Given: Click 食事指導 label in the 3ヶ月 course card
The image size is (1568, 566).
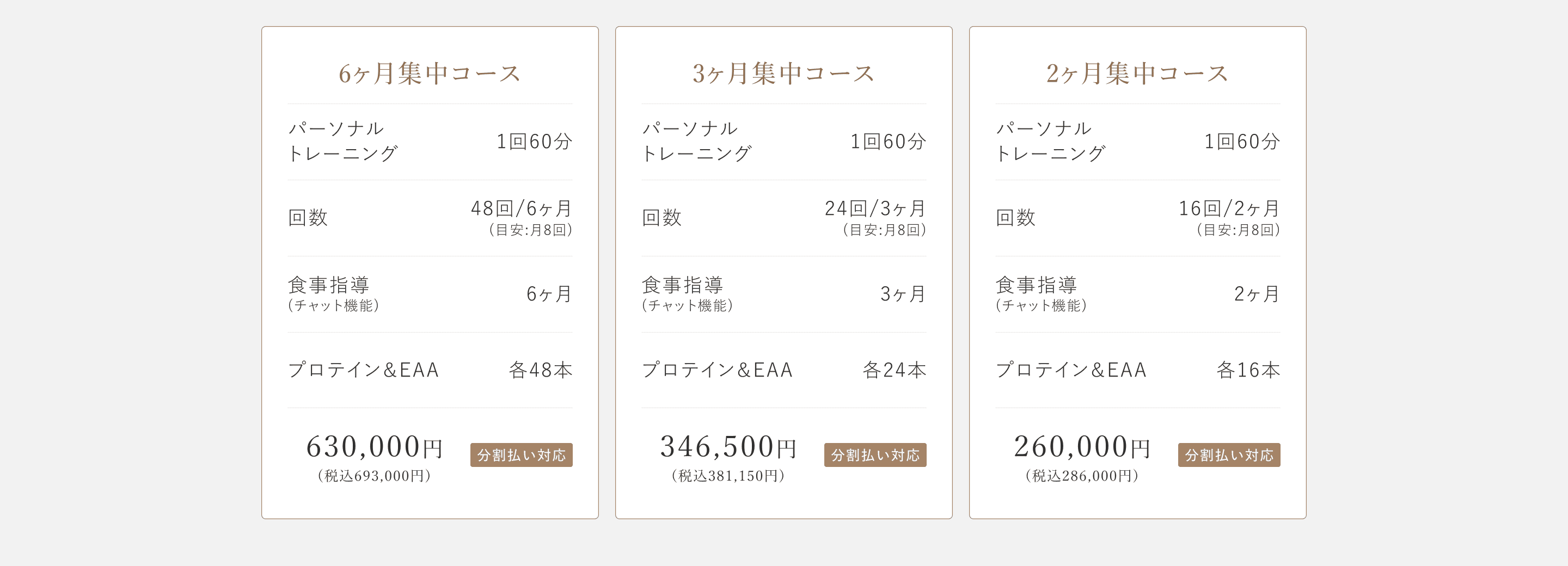Looking at the screenshot, I should tap(682, 285).
